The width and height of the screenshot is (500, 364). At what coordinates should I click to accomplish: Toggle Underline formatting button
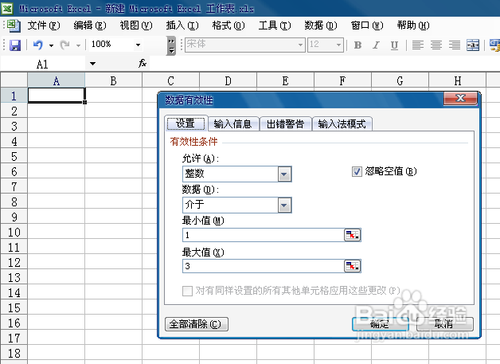(394, 45)
